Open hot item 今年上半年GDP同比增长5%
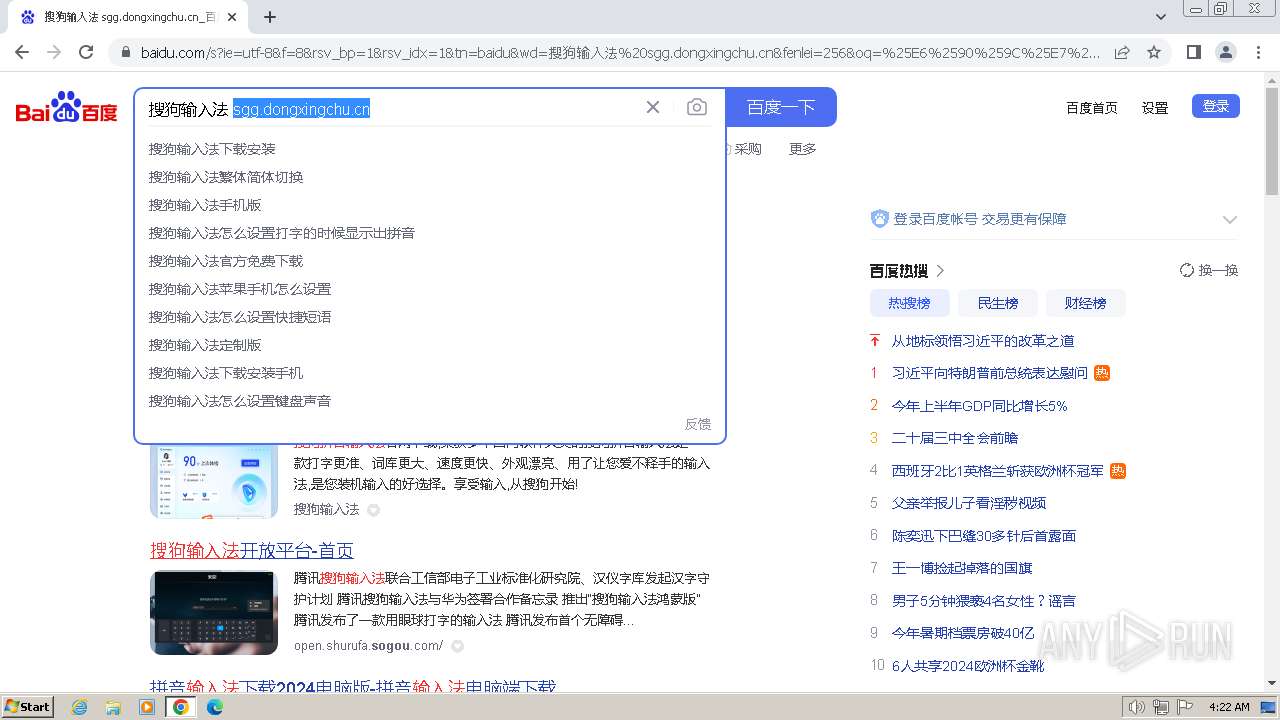This screenshot has width=1280, height=720. 980,406
